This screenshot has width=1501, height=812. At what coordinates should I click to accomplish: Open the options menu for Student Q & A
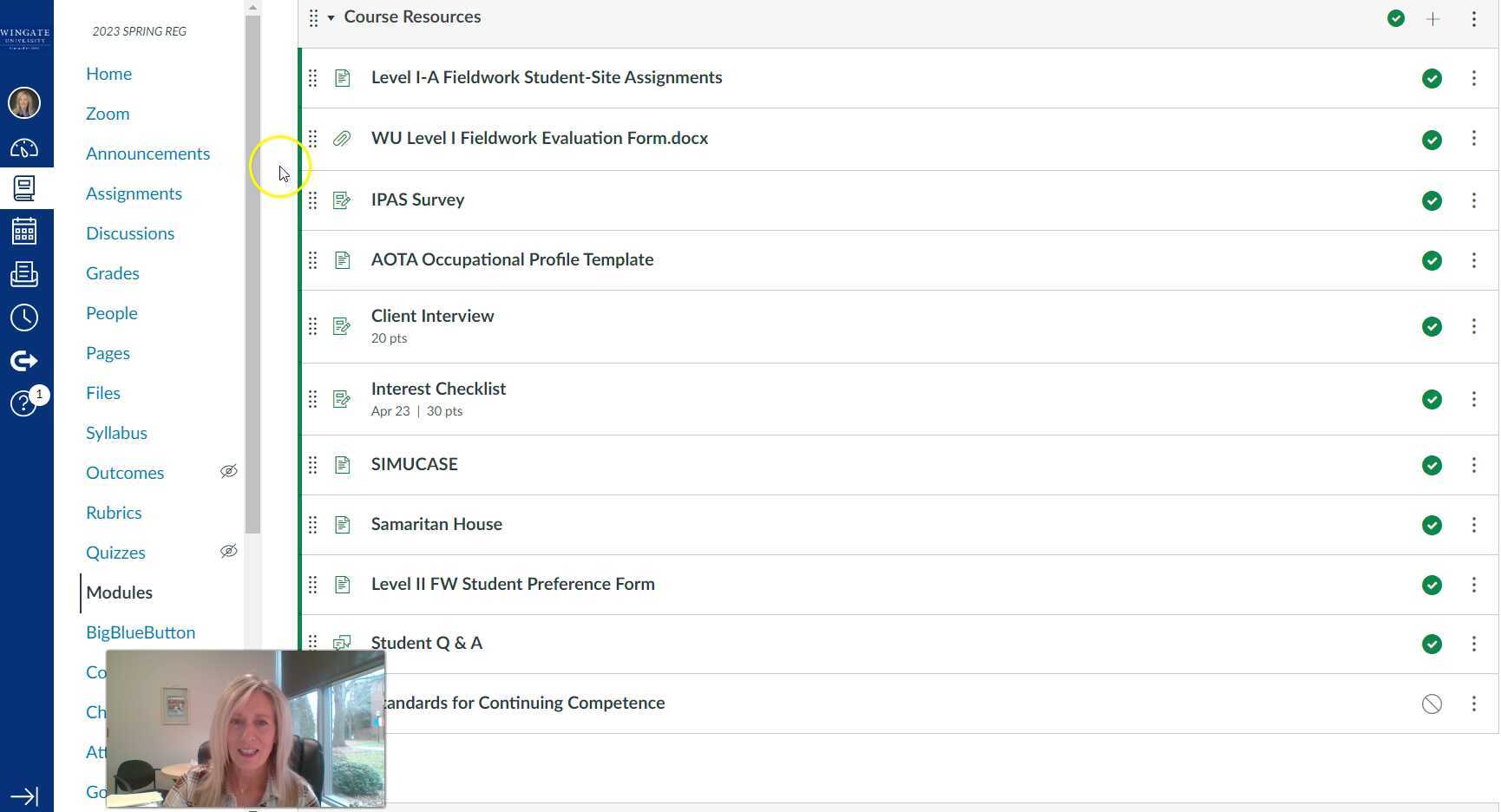point(1474,644)
